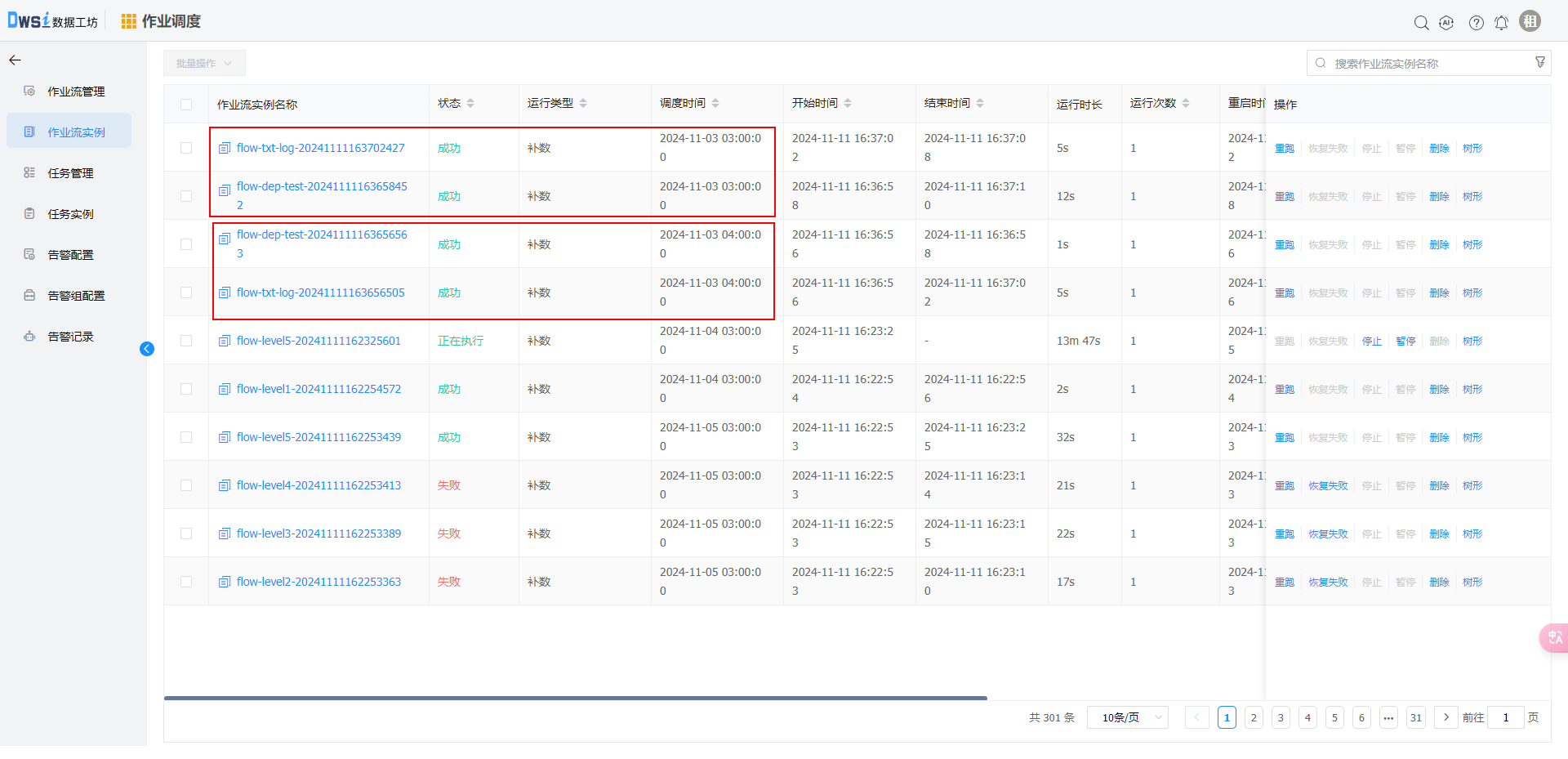1568x759 pixels.
Task: Open 告警记录 in the sidebar menu
Action: [x=70, y=337]
